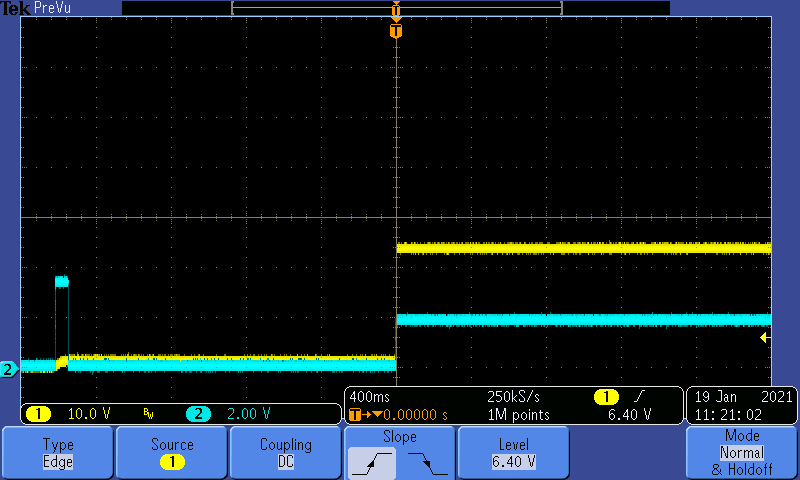Click the PreVu acquisition status label
Viewport: 800px width, 480px height.
[52, 8]
